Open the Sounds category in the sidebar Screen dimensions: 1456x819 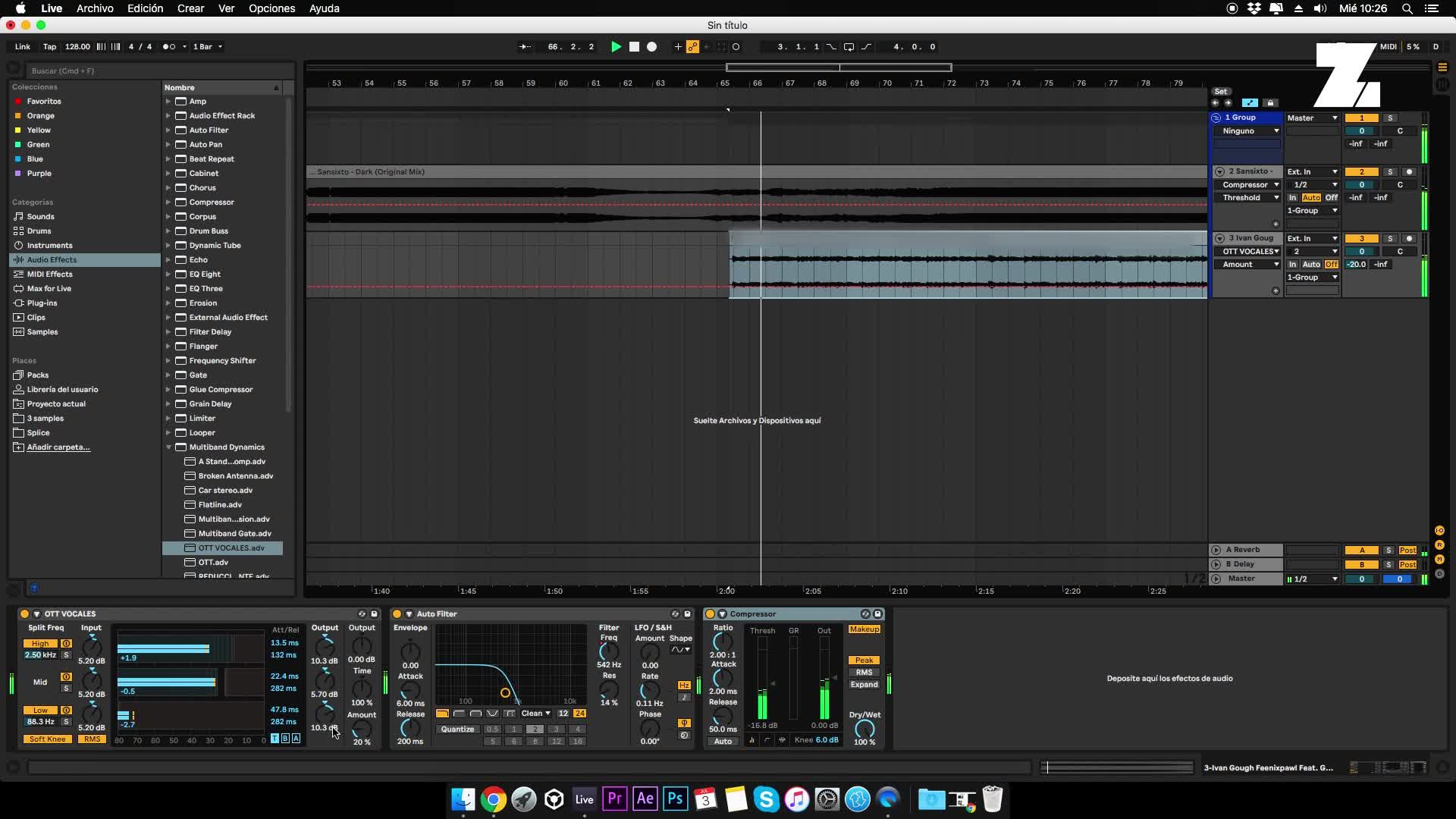click(x=39, y=216)
